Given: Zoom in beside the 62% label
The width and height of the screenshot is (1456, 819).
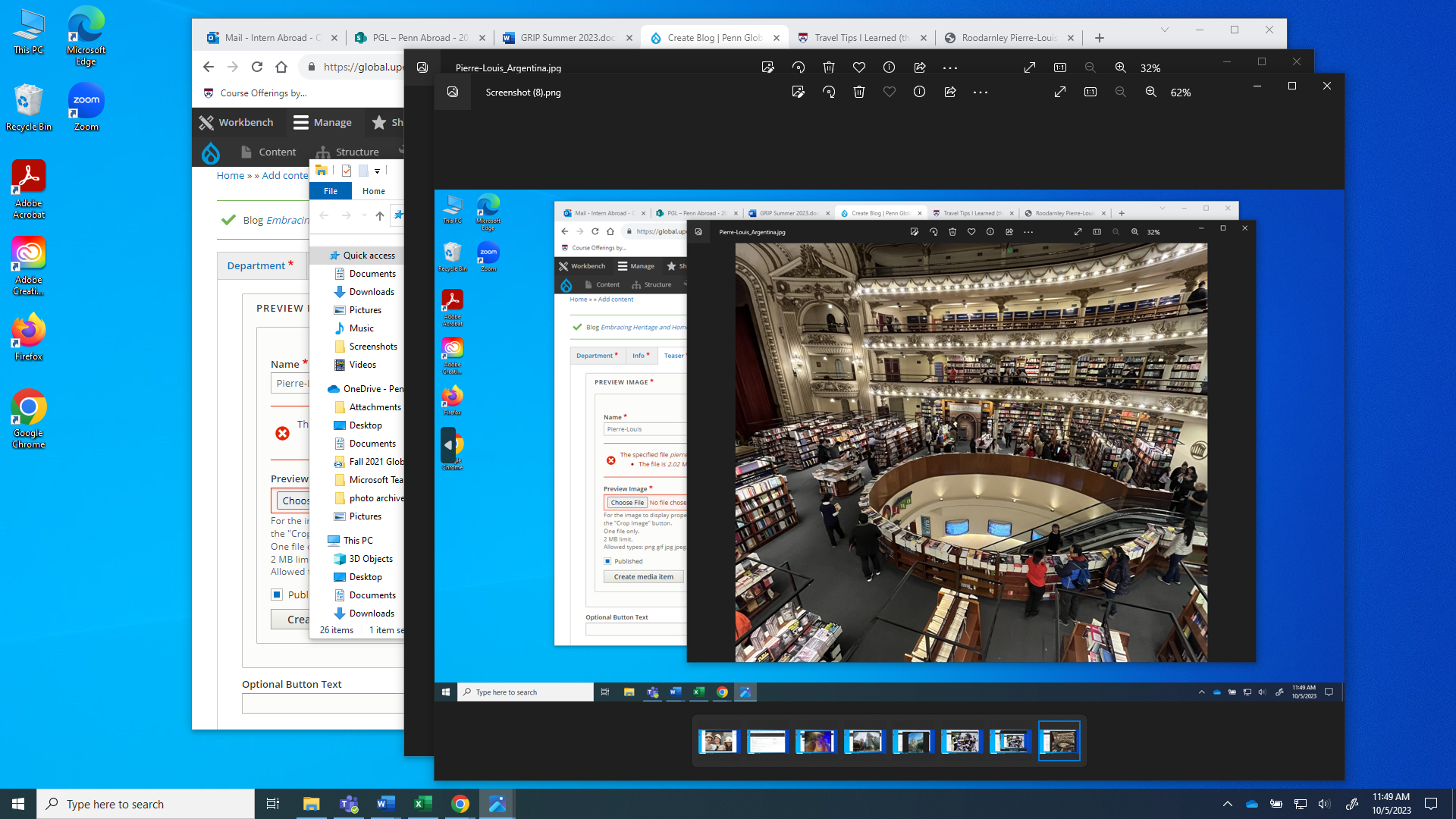Looking at the screenshot, I should tap(1150, 92).
